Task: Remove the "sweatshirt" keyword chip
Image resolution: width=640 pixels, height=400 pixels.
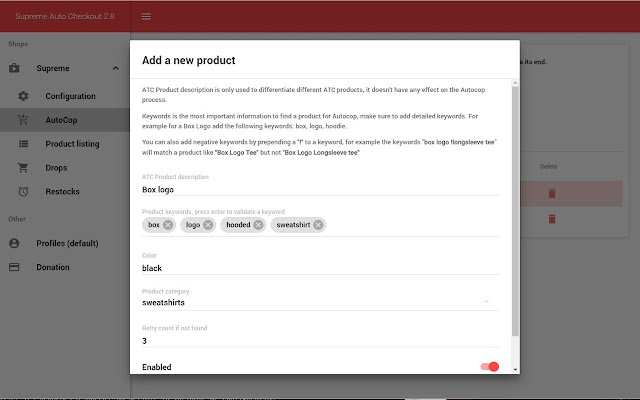Action: pos(318,225)
